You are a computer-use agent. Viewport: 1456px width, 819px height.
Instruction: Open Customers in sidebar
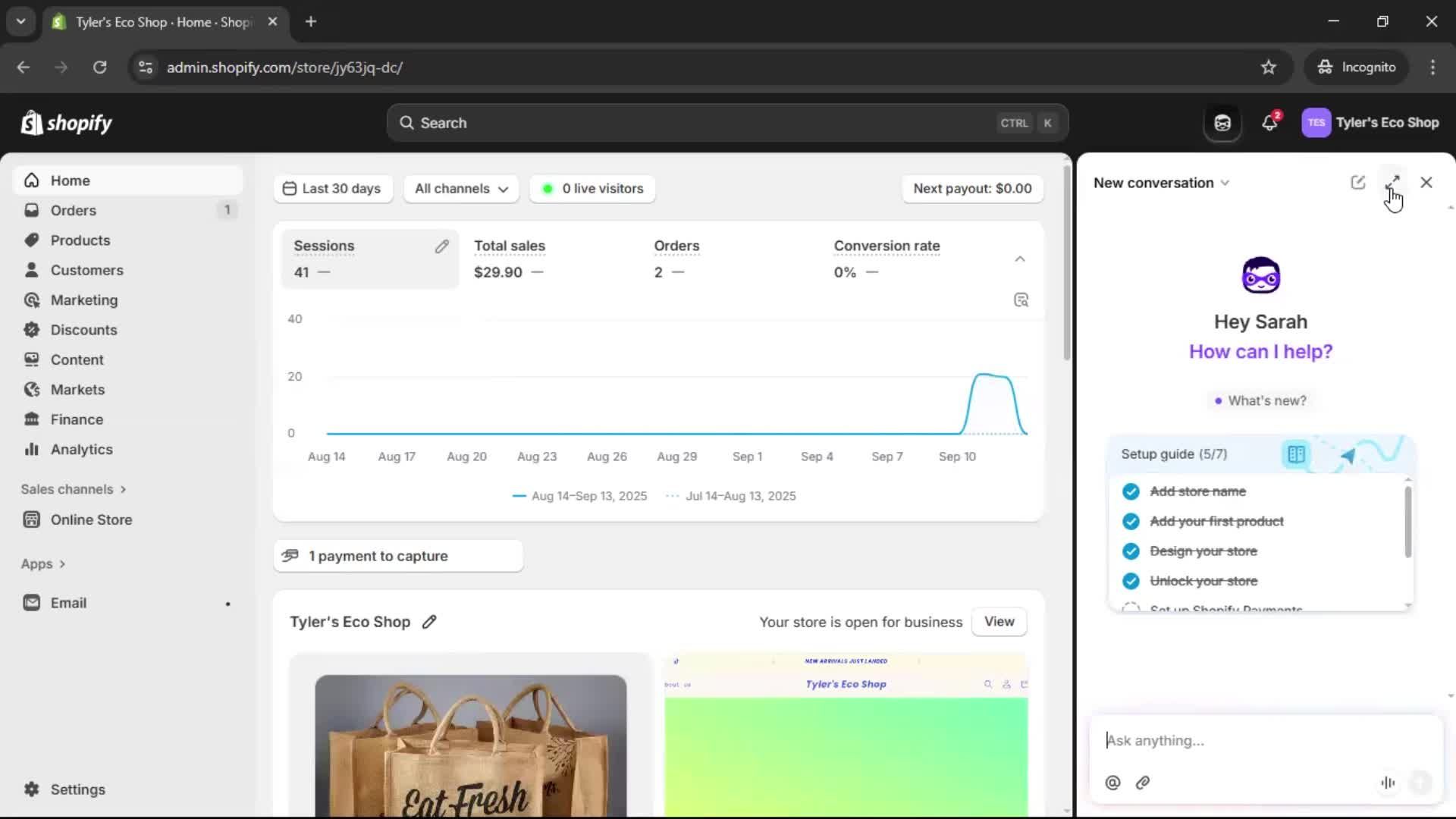pyautogui.click(x=127, y=271)
